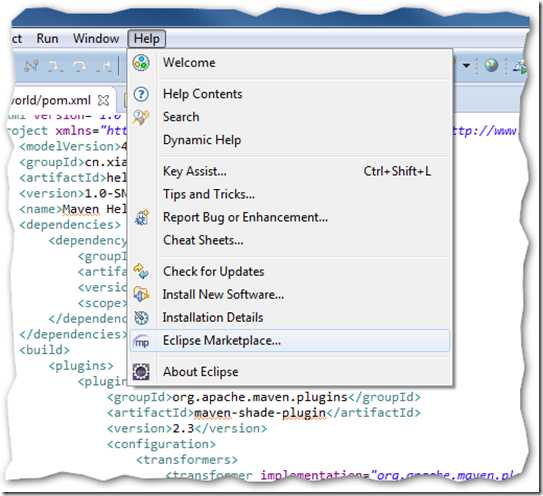The height and width of the screenshot is (496, 543).
Task: Choose Dynamic Help menu entry
Action: (290, 140)
